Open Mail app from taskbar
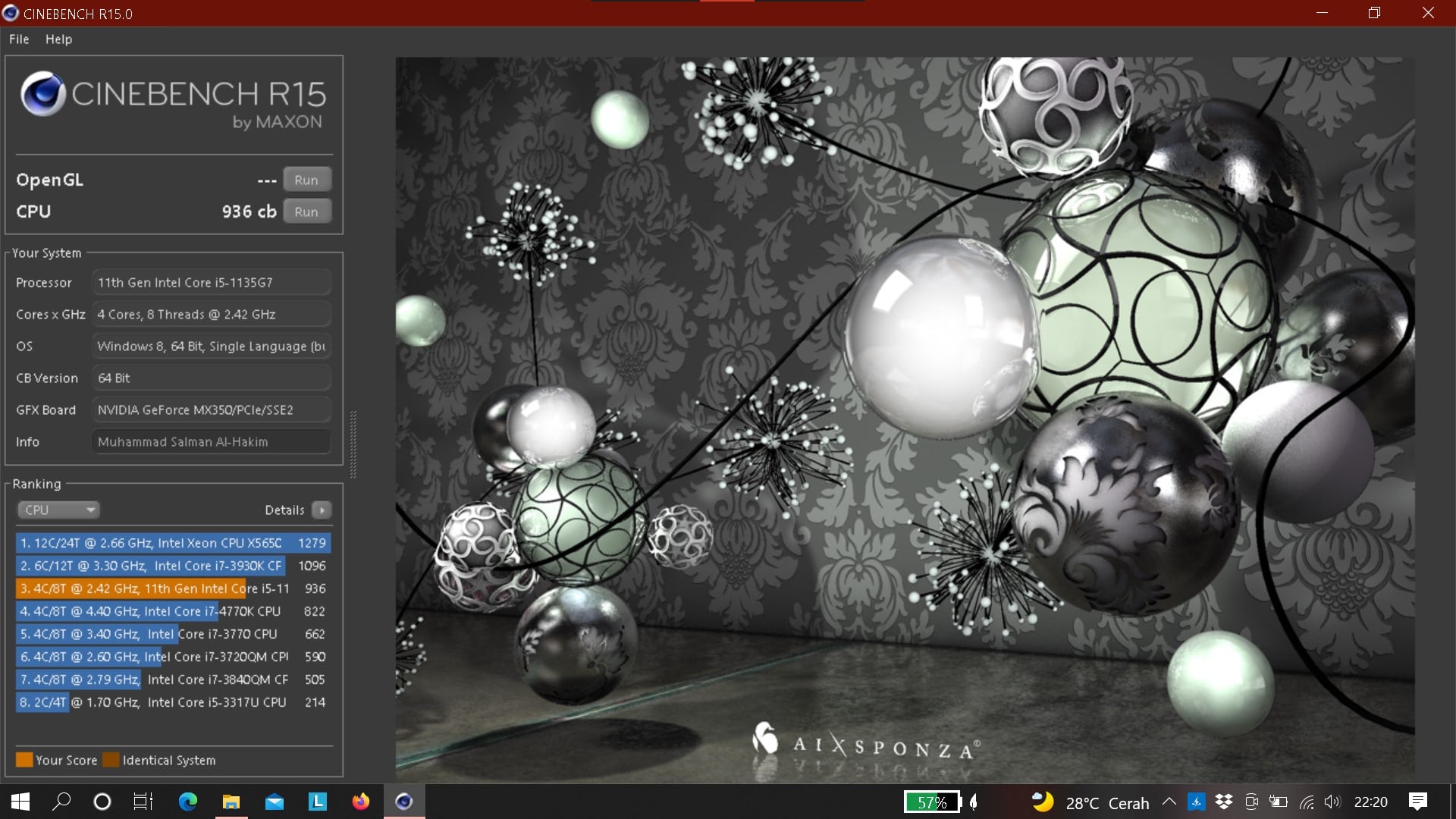Image resolution: width=1456 pixels, height=819 pixels. pyautogui.click(x=274, y=802)
